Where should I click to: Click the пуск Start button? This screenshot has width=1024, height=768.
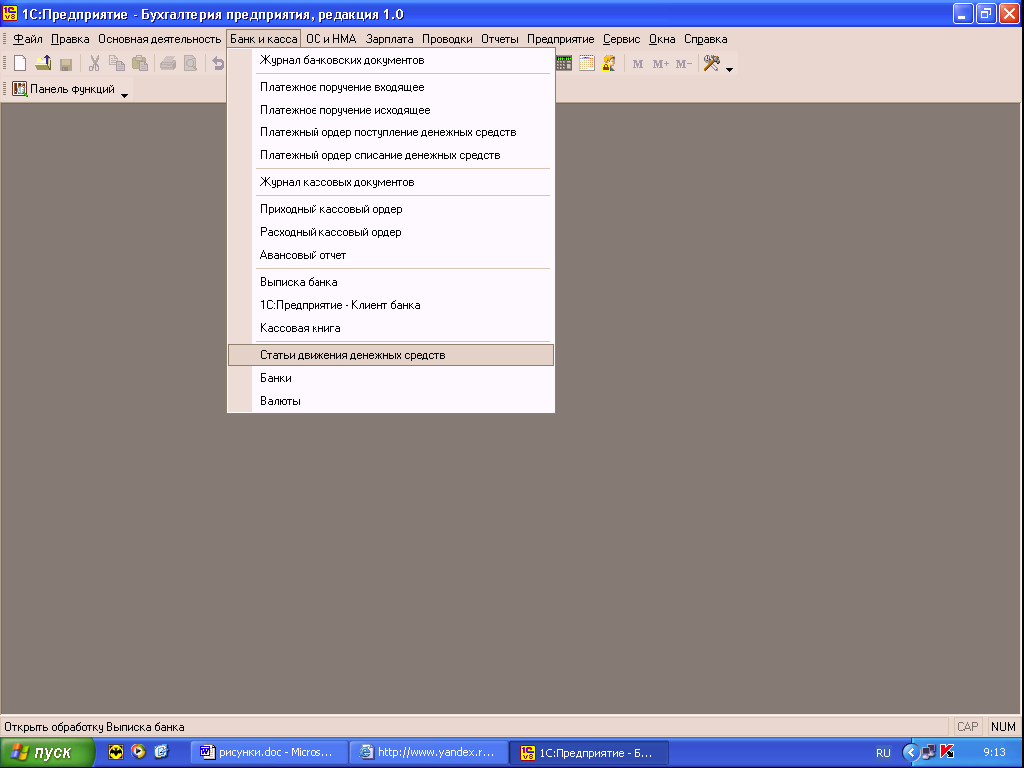[x=48, y=752]
